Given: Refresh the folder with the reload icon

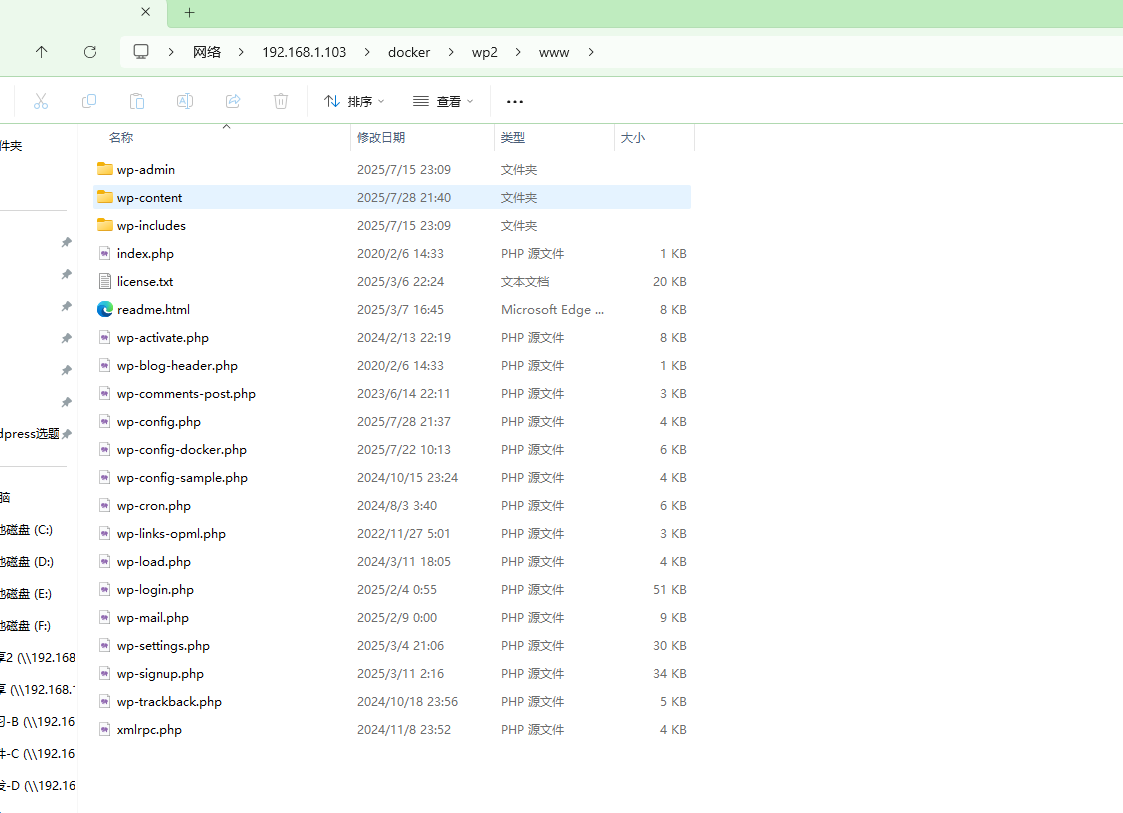Looking at the screenshot, I should [90, 52].
